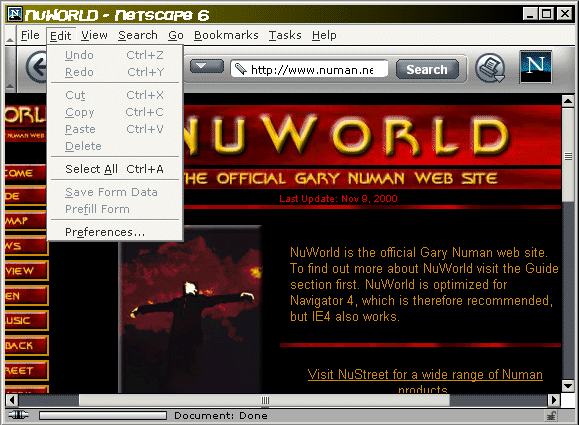Click the scroll right arrow on horizontal scrollbar
Screen dimensions: 579x425
tap(553, 400)
